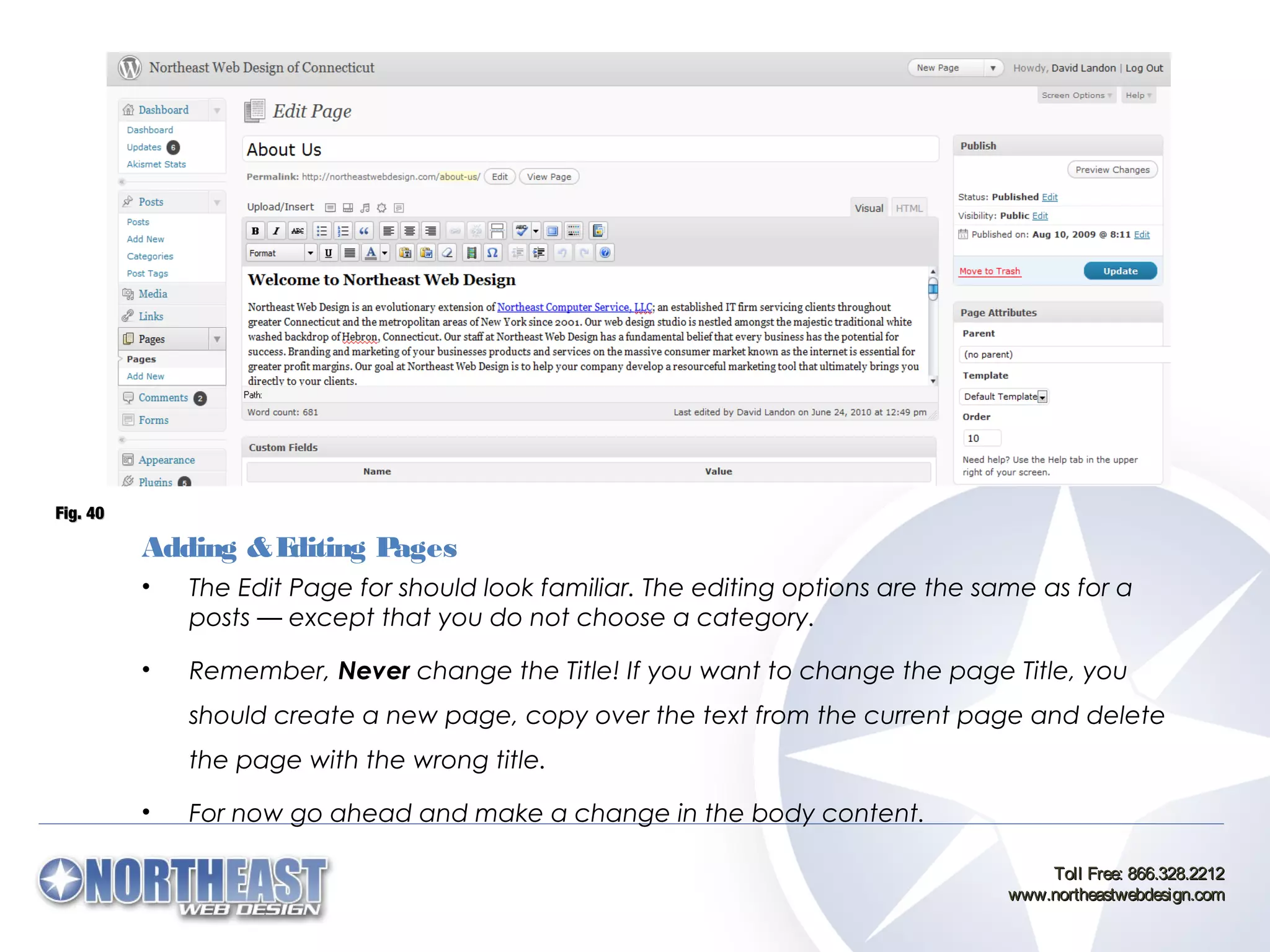Justify text fully
The image size is (1270, 952).
pos(350,253)
